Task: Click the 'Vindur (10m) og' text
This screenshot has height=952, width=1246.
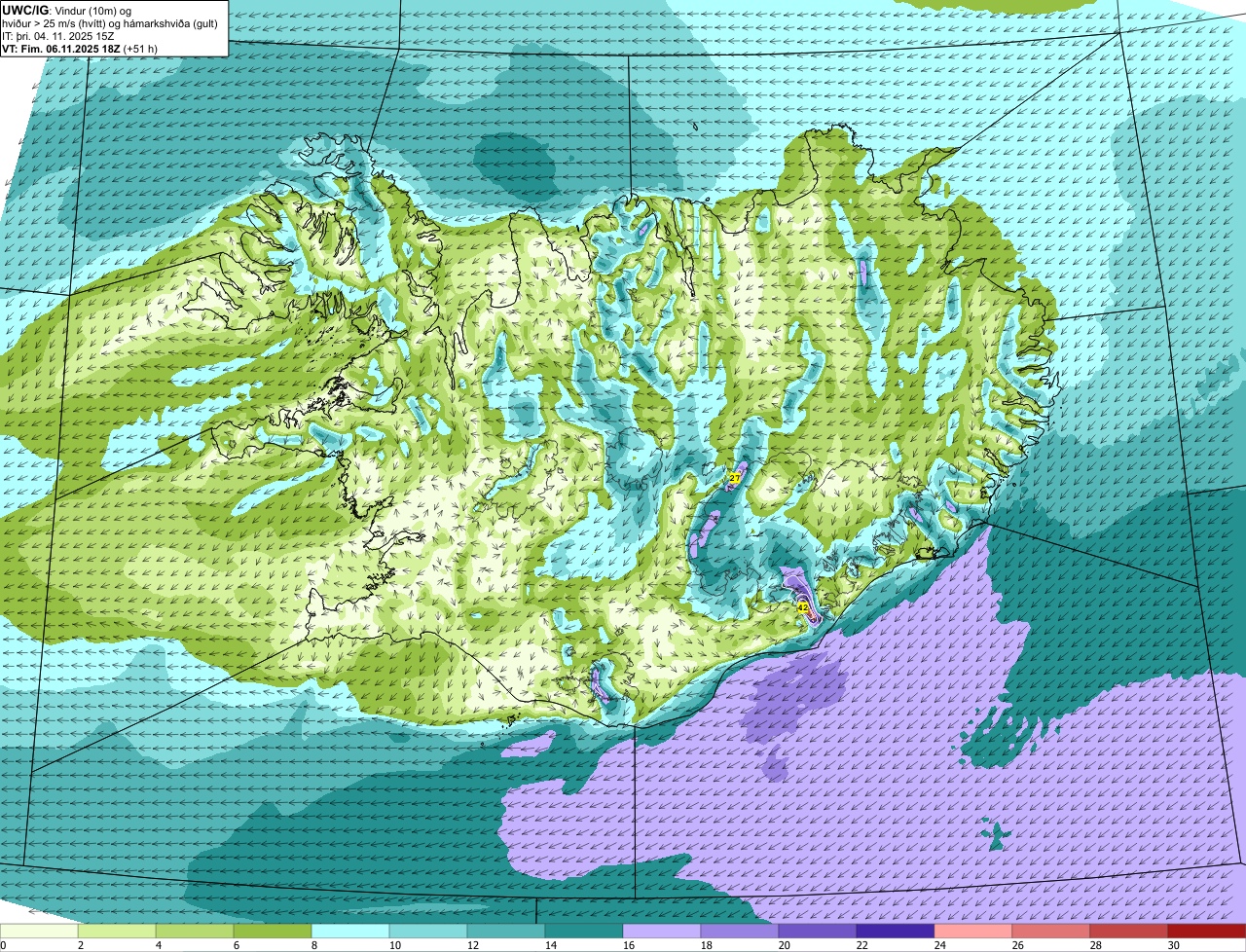Action: [93, 10]
